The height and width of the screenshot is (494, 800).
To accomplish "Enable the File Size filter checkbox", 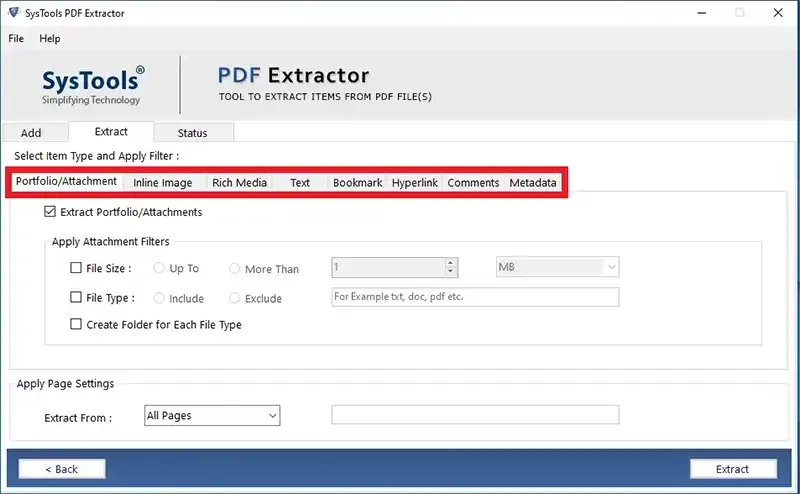I will [76, 268].
